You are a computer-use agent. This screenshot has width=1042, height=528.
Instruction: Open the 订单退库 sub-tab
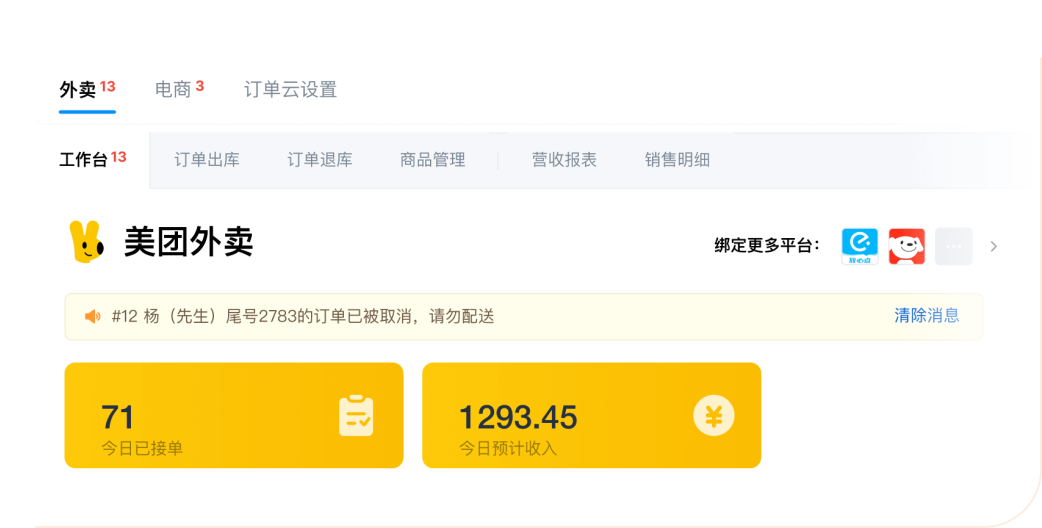tap(320, 160)
